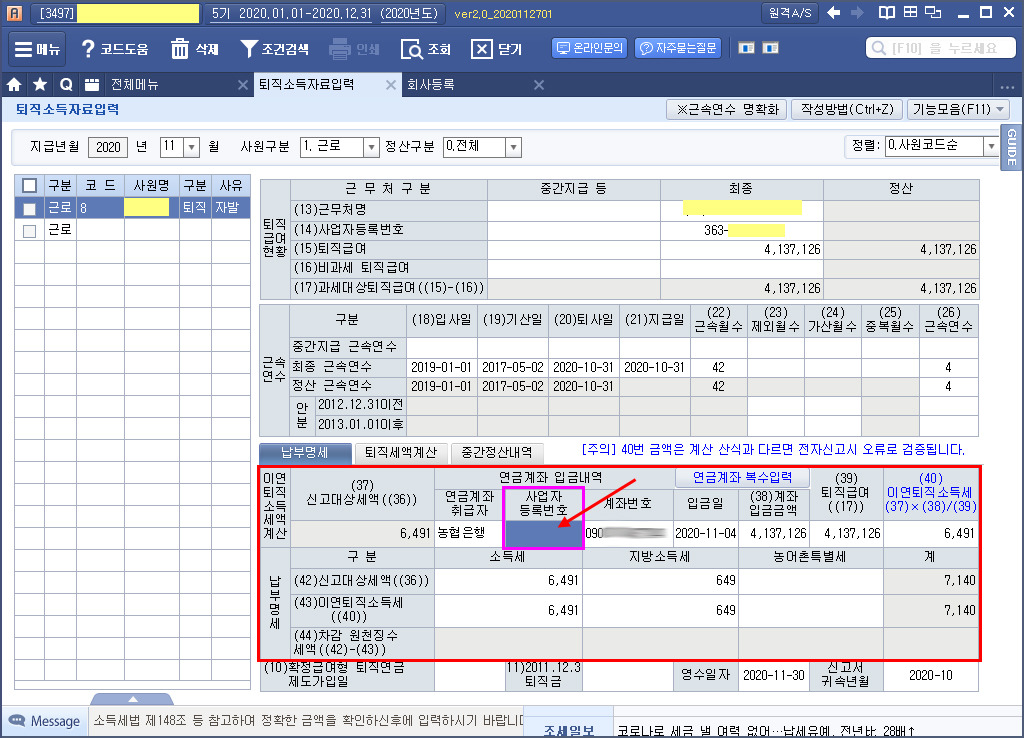The image size is (1024, 738).
Task: Click 입금일 cell 2020-11-04
Action: (x=706, y=533)
